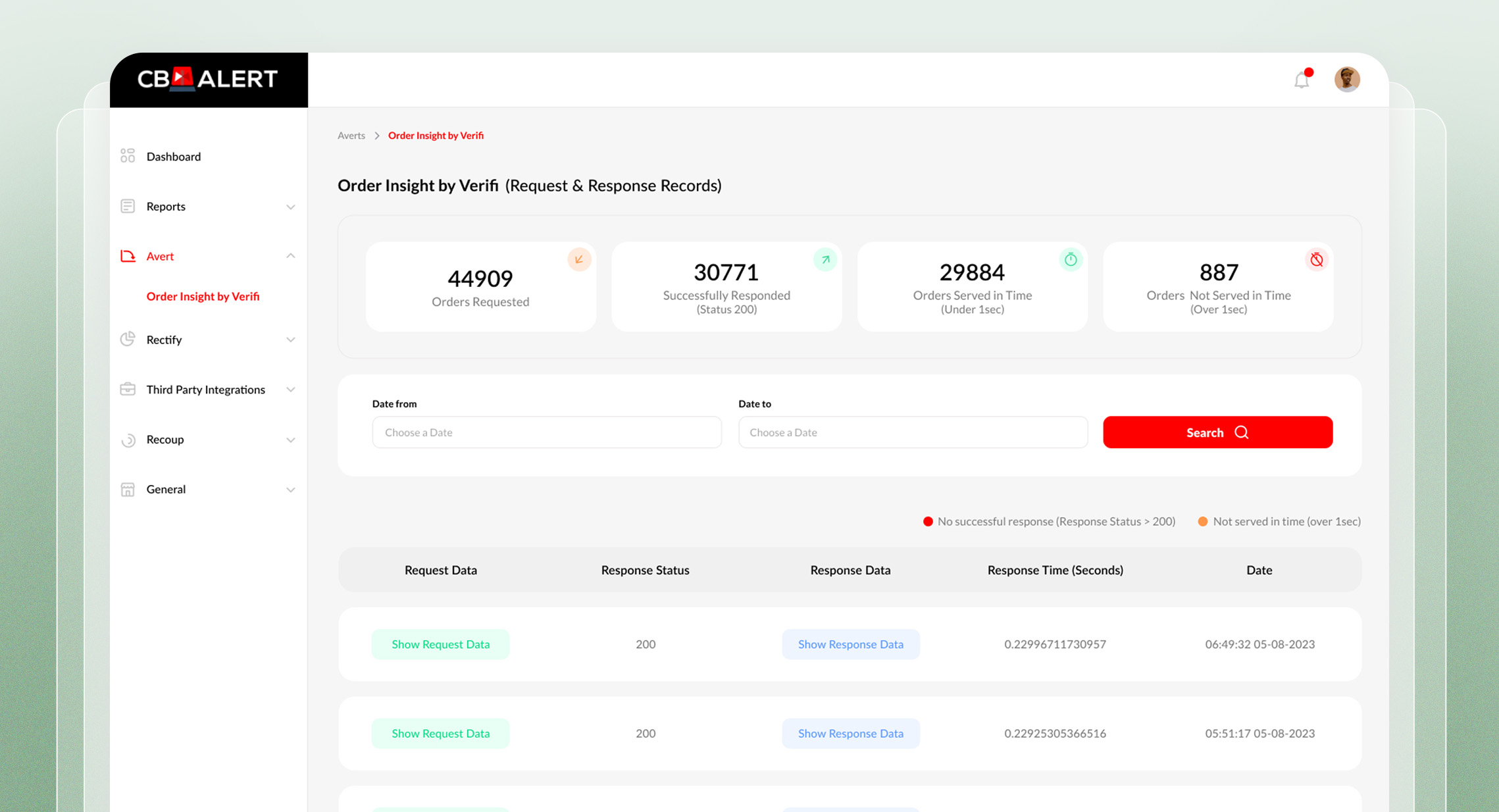The image size is (1499, 812).
Task: Click the Date from input field
Action: [547, 432]
